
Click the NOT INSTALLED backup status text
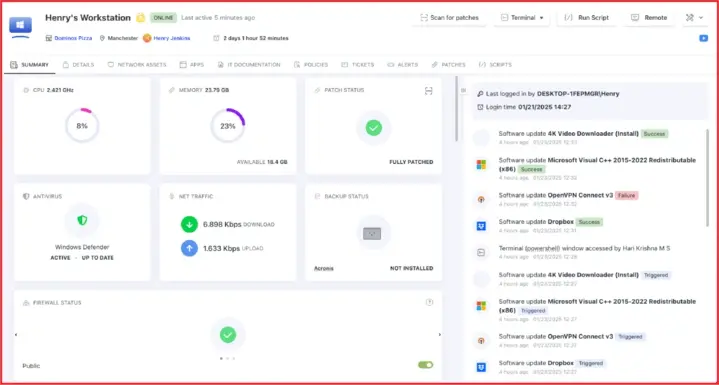pos(411,269)
